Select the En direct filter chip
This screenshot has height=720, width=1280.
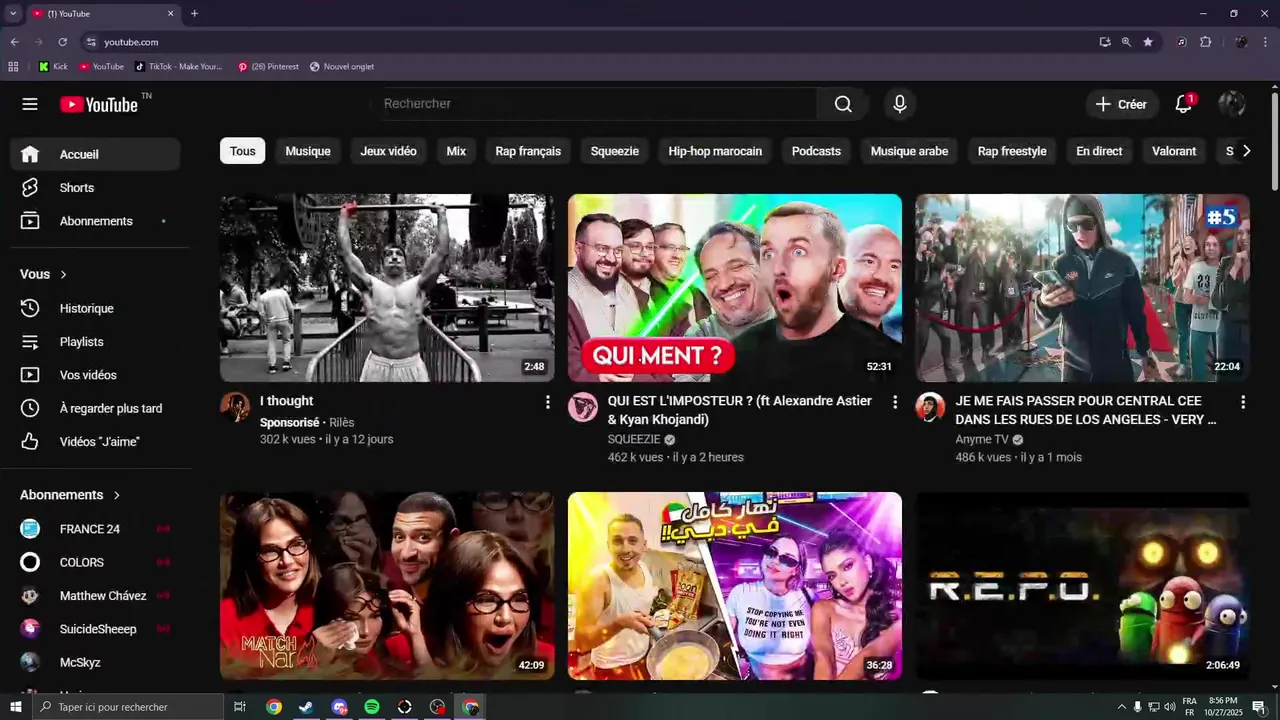(1099, 151)
